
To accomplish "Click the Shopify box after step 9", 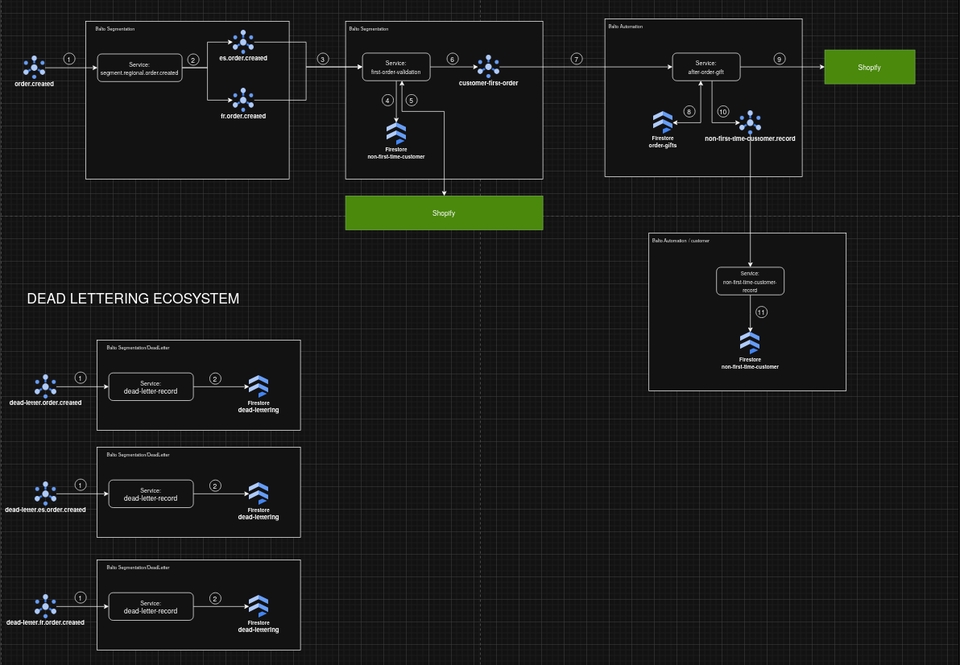I will coord(869,67).
